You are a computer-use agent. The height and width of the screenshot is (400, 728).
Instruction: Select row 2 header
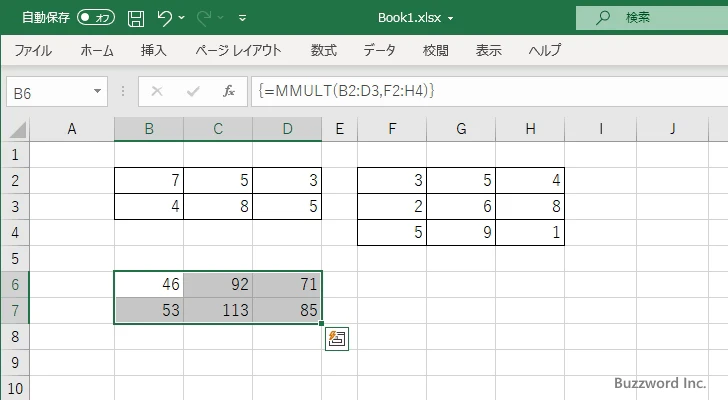tap(15, 181)
